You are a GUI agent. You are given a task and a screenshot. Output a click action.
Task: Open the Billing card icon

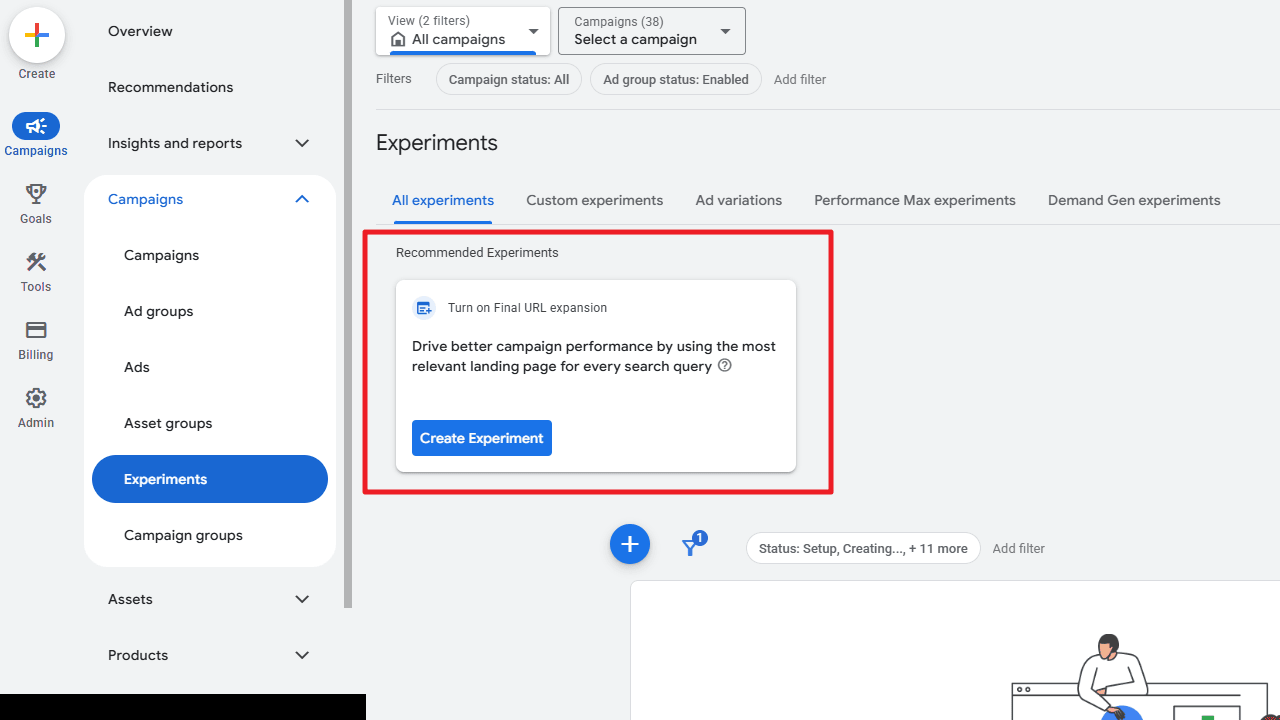[x=36, y=330]
